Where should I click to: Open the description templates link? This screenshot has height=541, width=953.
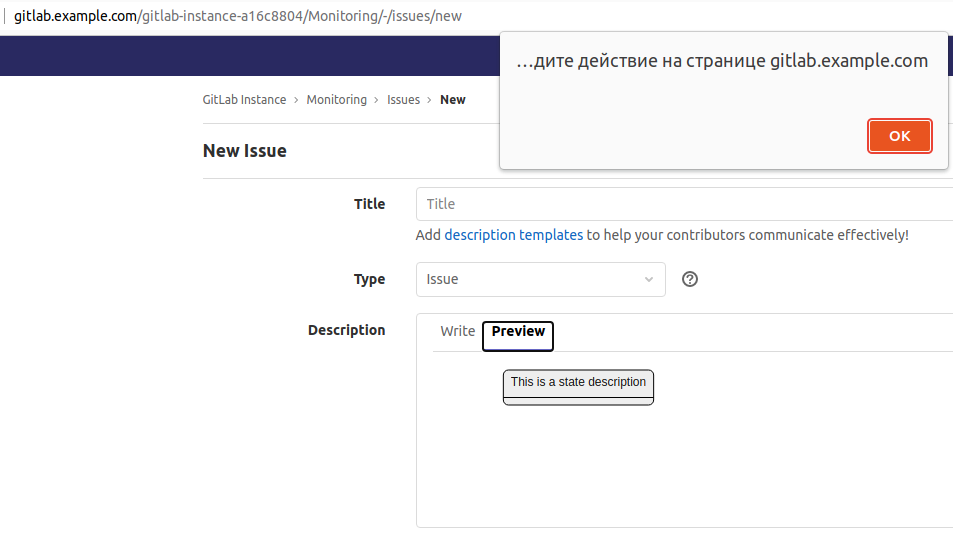tap(513, 235)
